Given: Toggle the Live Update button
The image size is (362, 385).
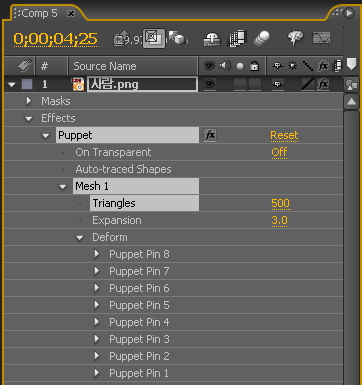Looking at the screenshot, I should coord(154,38).
